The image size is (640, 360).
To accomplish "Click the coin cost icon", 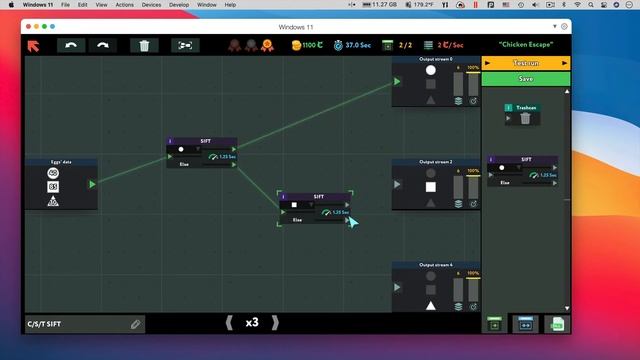I will 296,45.
